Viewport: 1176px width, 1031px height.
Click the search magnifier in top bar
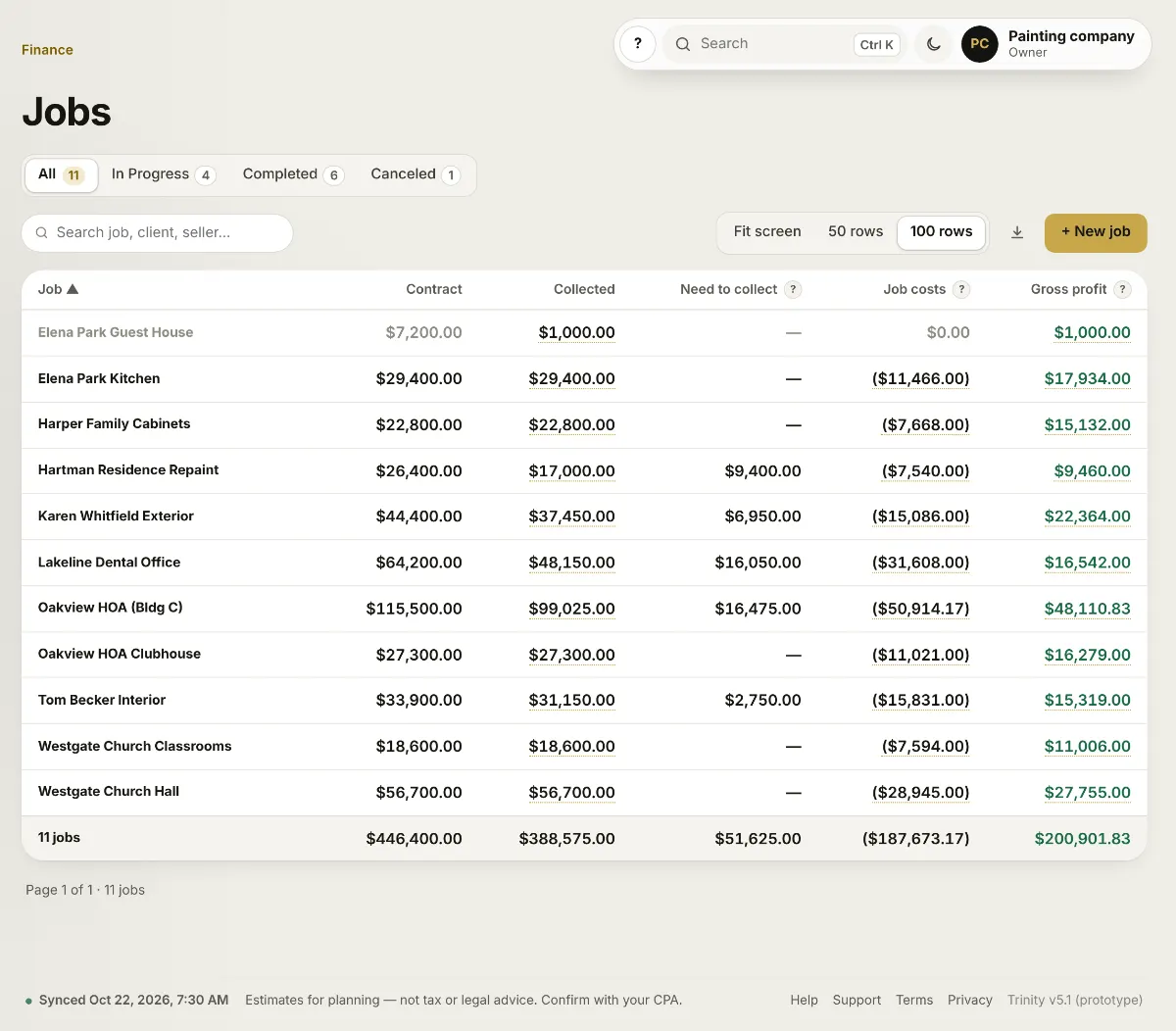tap(683, 44)
